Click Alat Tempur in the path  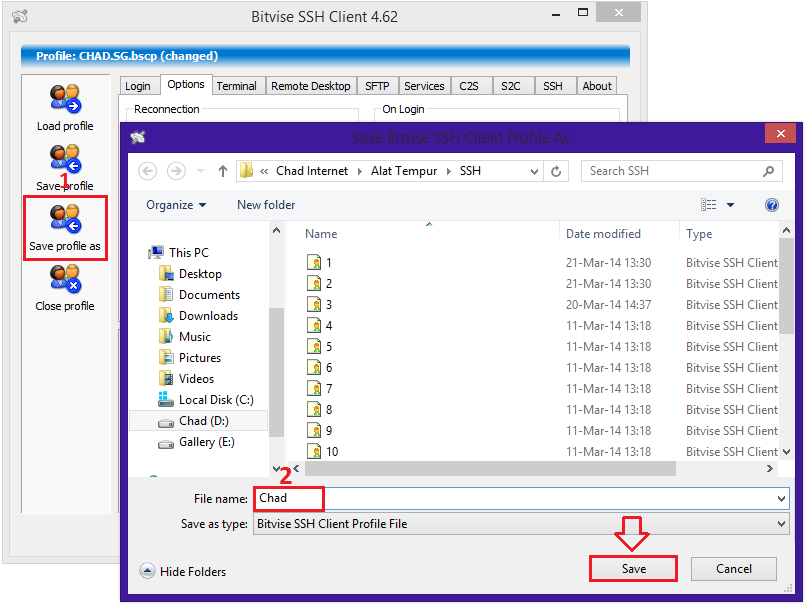pyautogui.click(x=404, y=171)
